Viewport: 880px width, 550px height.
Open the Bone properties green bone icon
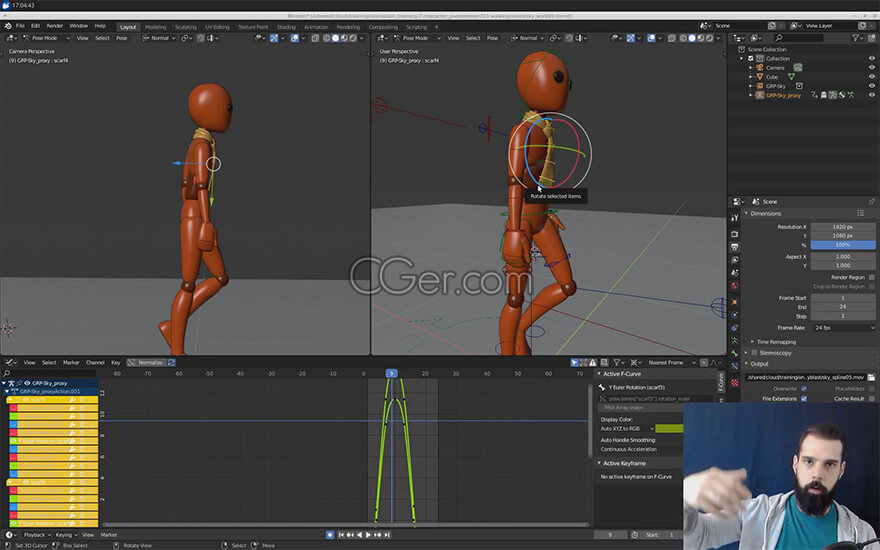point(735,353)
